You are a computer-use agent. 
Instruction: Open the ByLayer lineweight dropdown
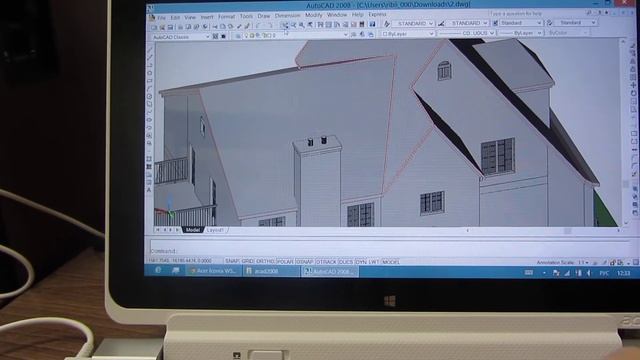pos(521,33)
